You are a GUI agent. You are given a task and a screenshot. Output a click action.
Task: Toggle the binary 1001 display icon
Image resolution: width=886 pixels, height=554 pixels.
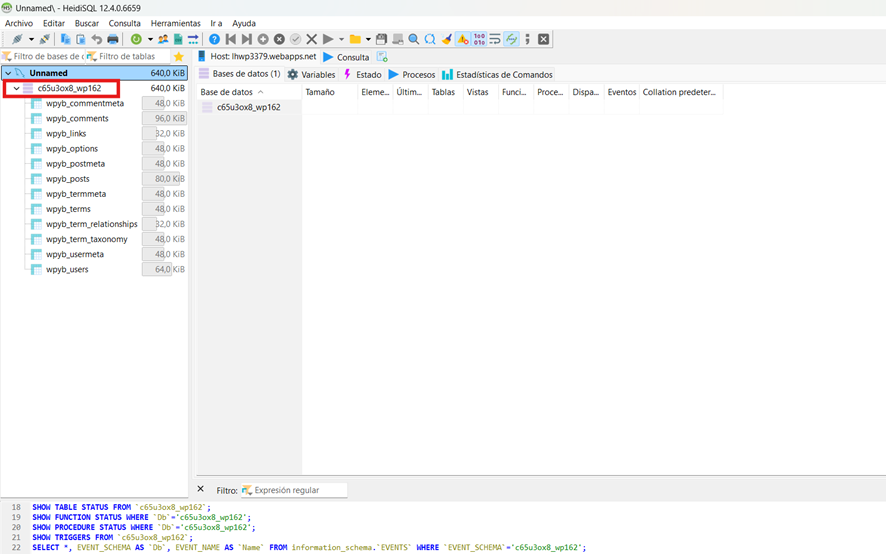(x=479, y=39)
